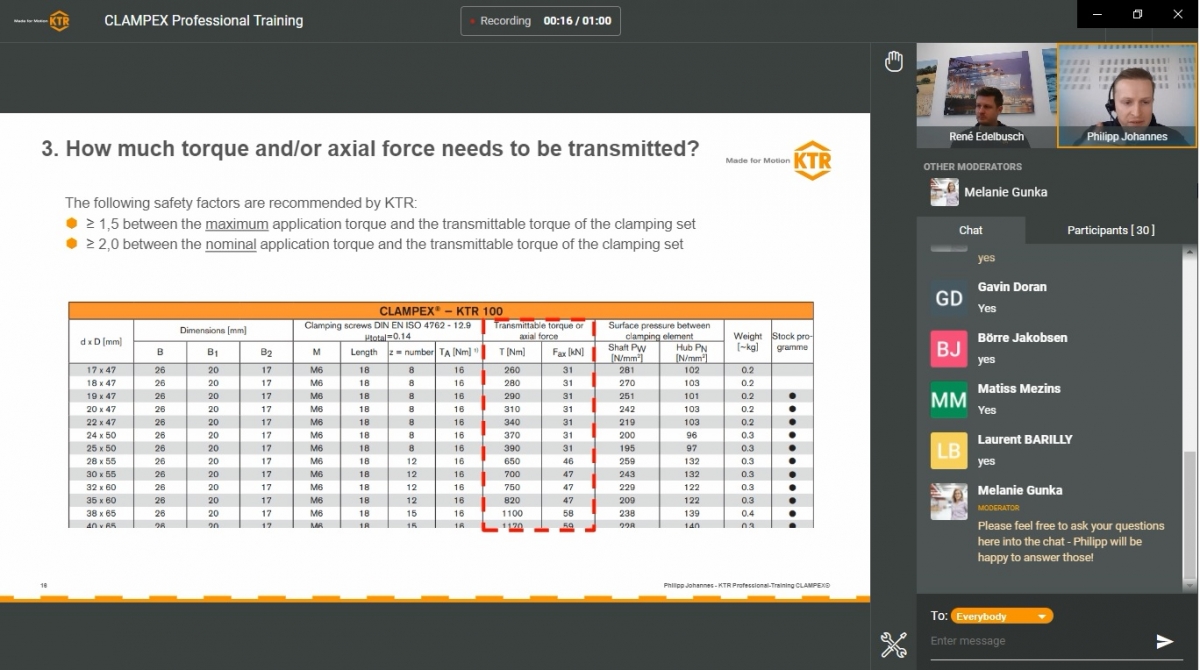Viewport: 1200px width, 670px height.
Task: Switch to the Participants [30] tab
Action: pyautogui.click(x=1110, y=230)
